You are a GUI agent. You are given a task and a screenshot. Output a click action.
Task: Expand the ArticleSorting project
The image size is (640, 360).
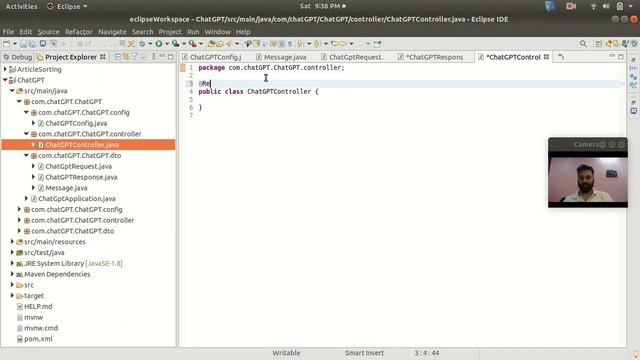(5, 69)
